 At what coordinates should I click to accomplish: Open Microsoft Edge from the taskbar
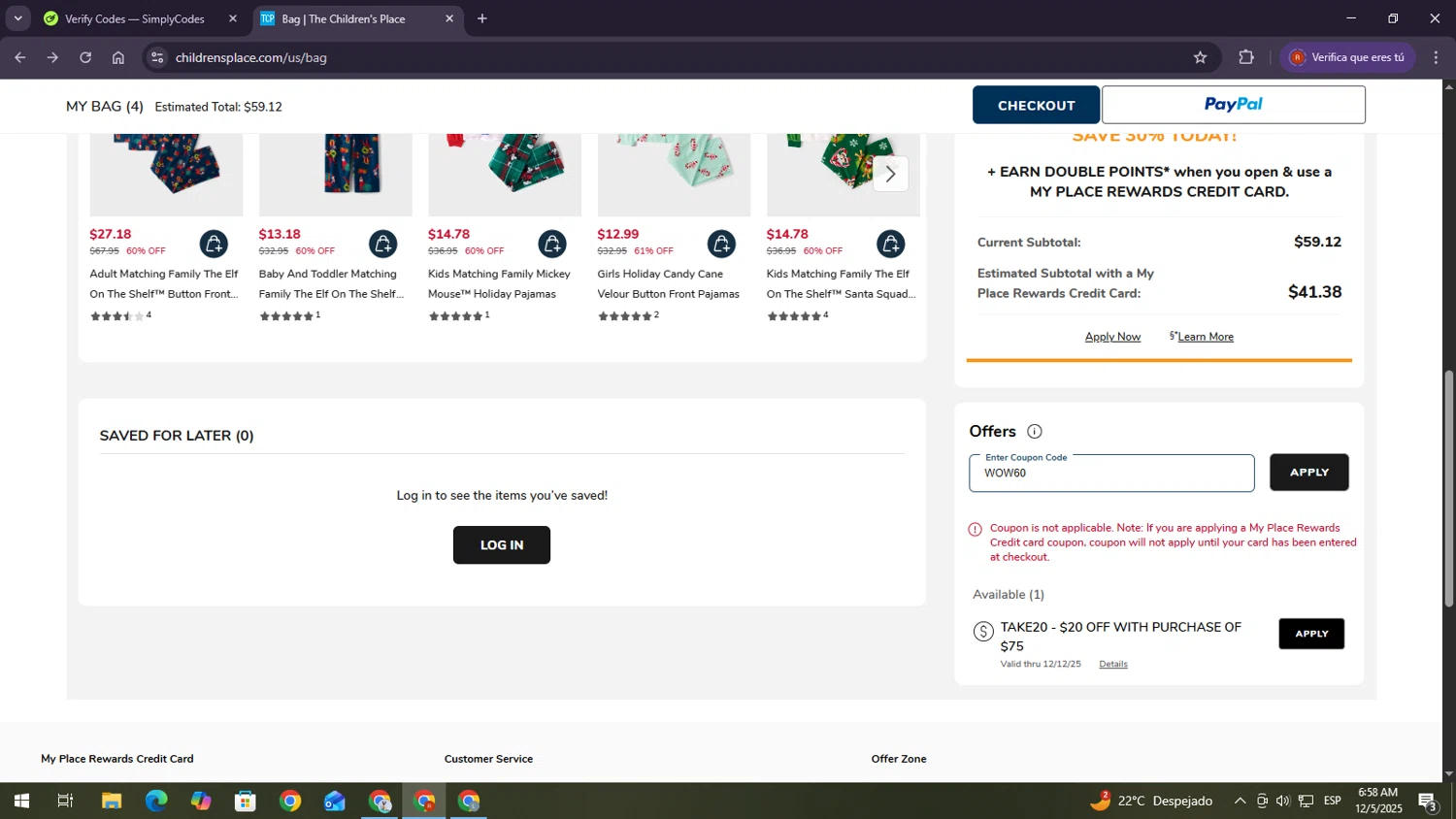click(156, 801)
